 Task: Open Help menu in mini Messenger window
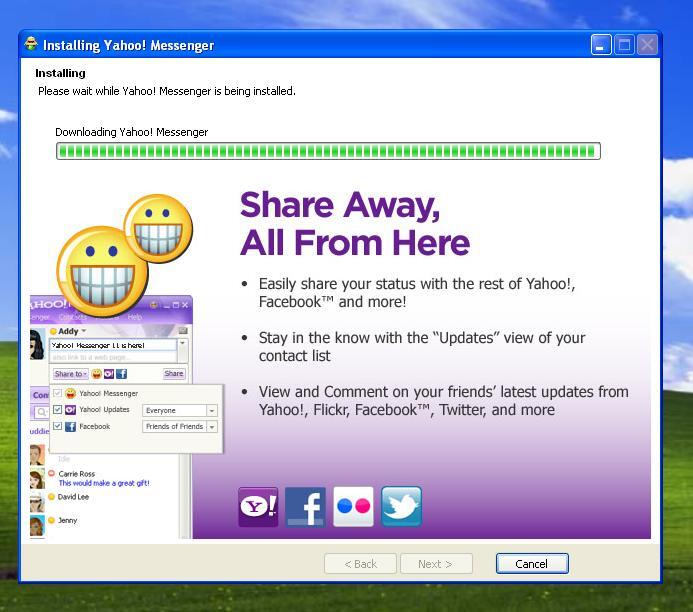[135, 317]
